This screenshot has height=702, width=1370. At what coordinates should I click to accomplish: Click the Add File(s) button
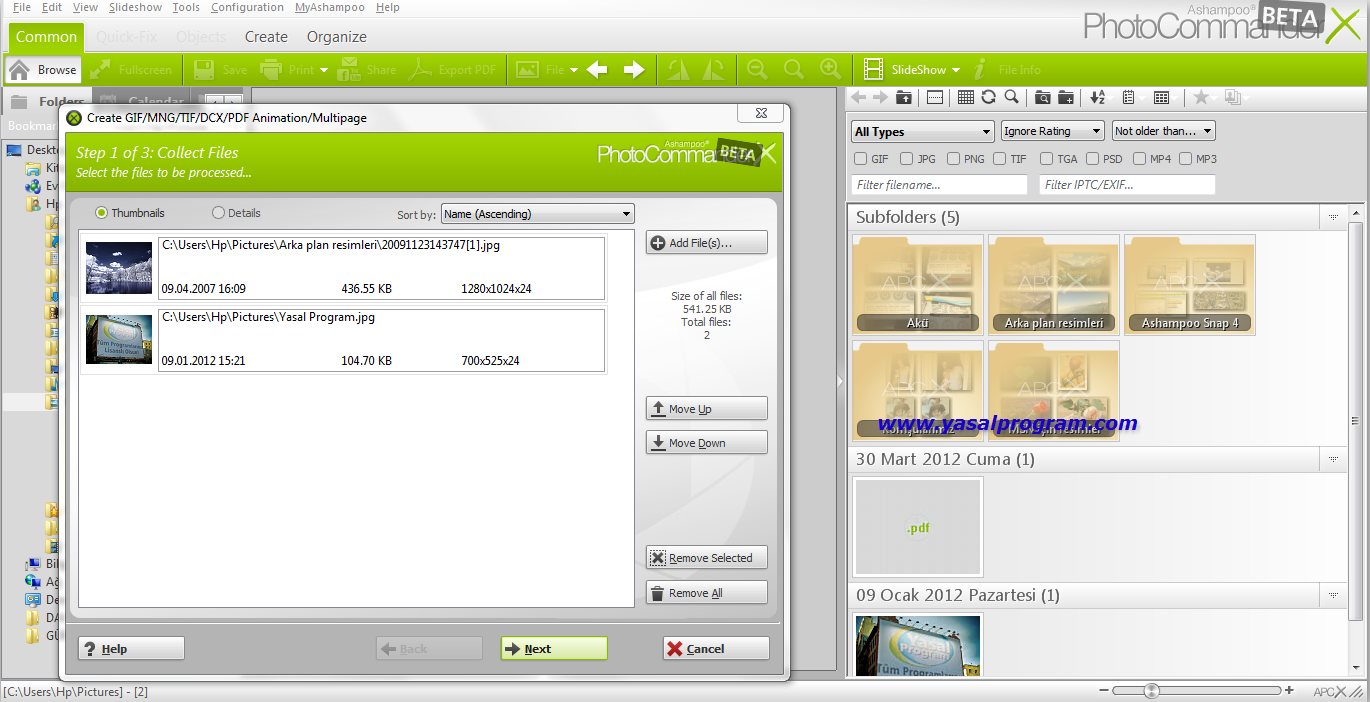coord(706,243)
